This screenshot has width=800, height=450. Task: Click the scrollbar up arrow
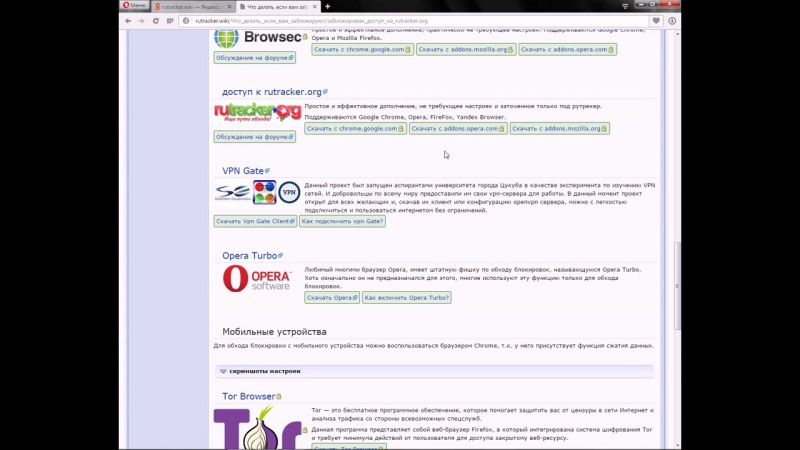point(677,34)
